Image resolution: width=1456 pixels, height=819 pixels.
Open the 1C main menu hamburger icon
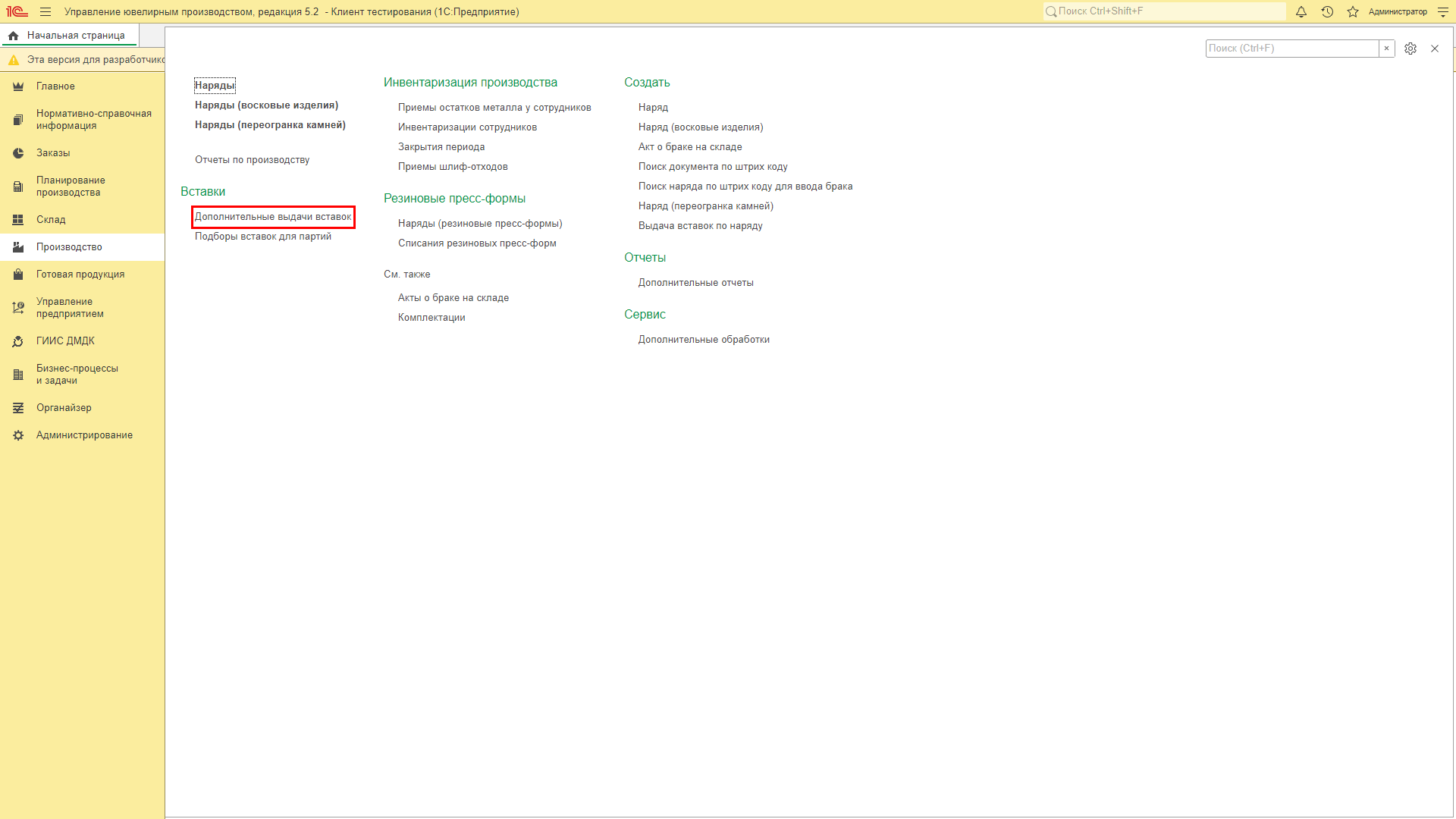pyautogui.click(x=45, y=12)
